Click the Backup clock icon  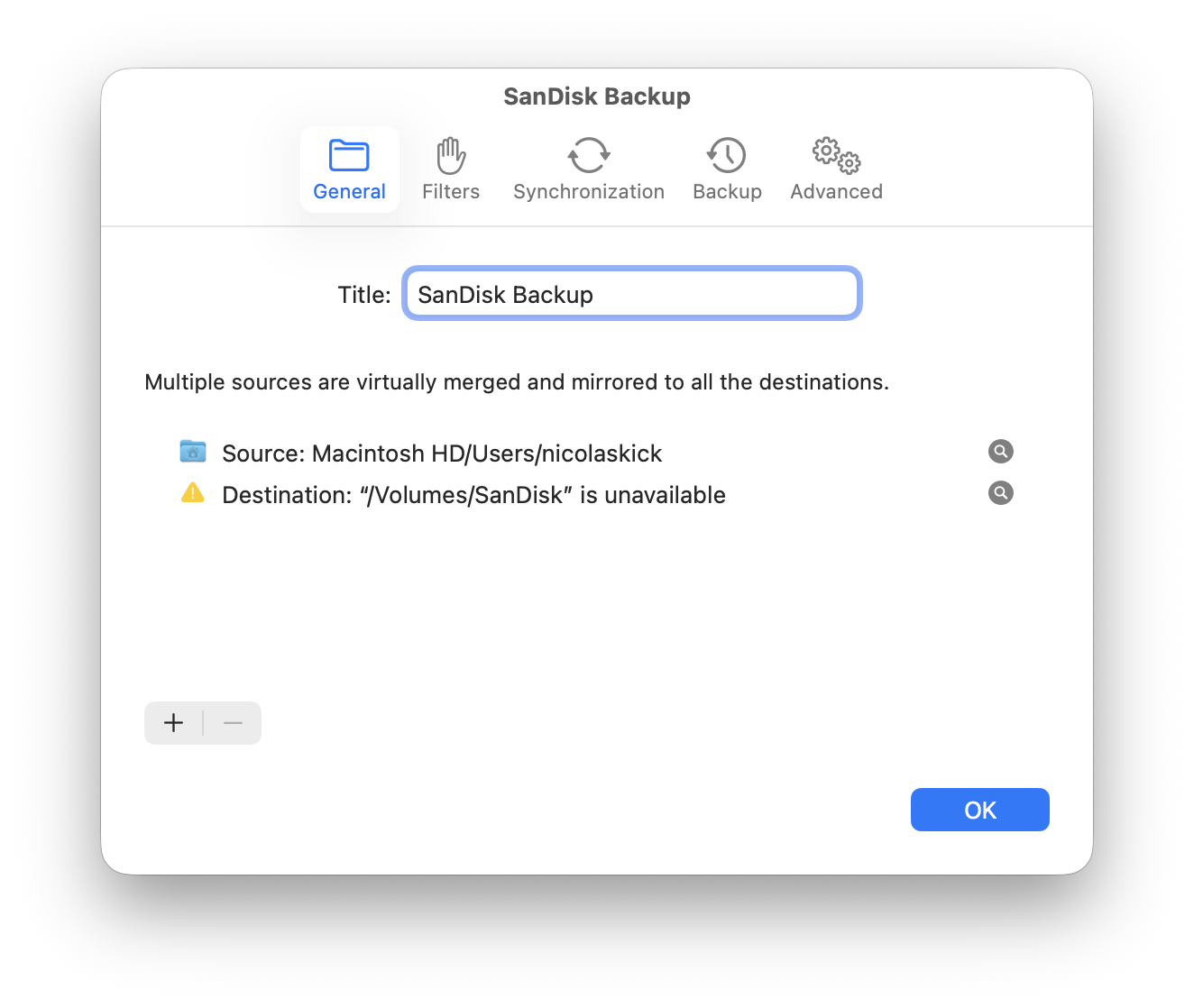pos(727,155)
